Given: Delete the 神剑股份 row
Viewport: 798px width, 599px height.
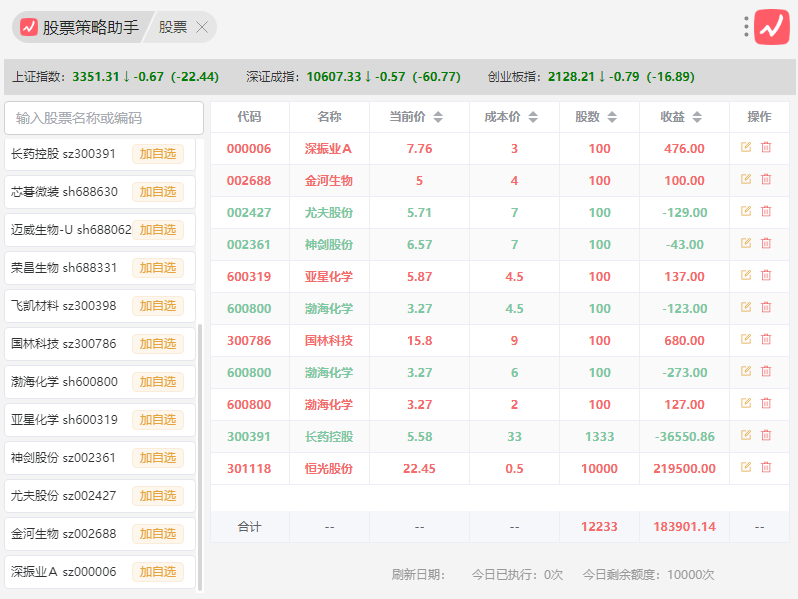Looking at the screenshot, I should 766,244.
